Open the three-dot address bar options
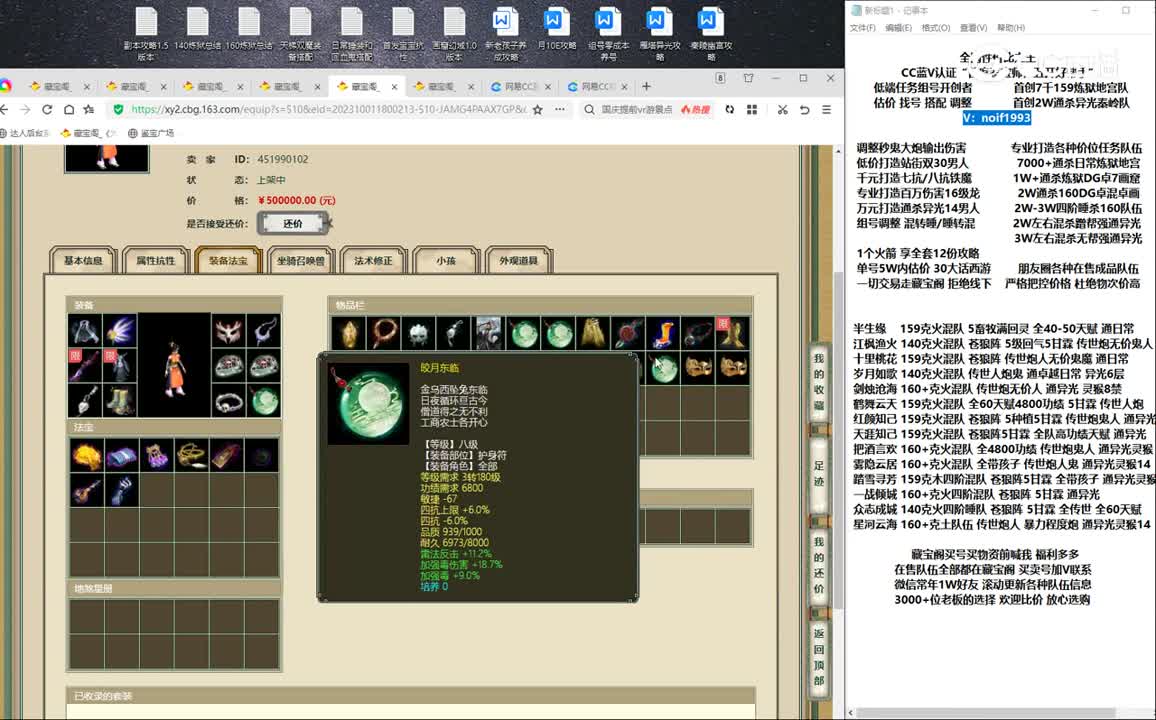1156x720 pixels. click(560, 109)
